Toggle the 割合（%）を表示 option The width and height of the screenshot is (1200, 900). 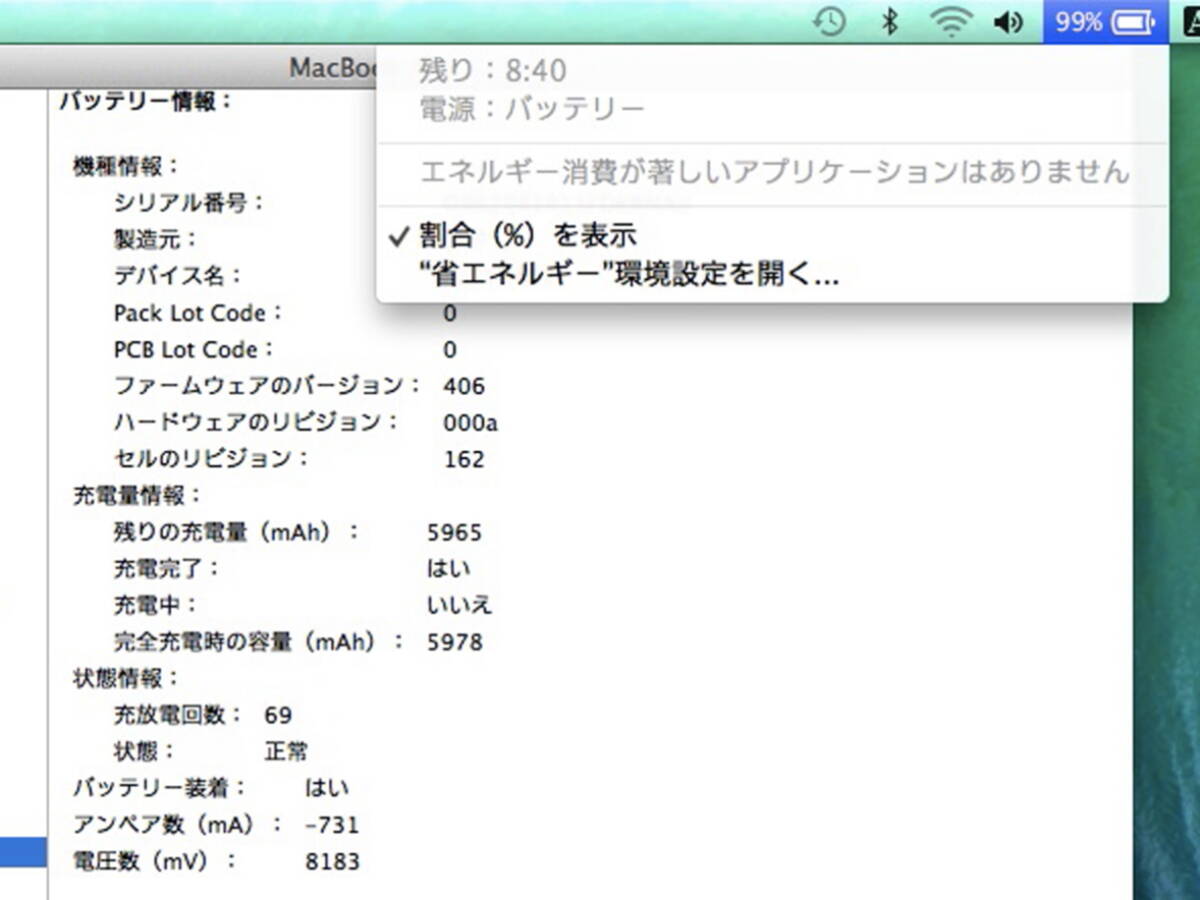(527, 236)
